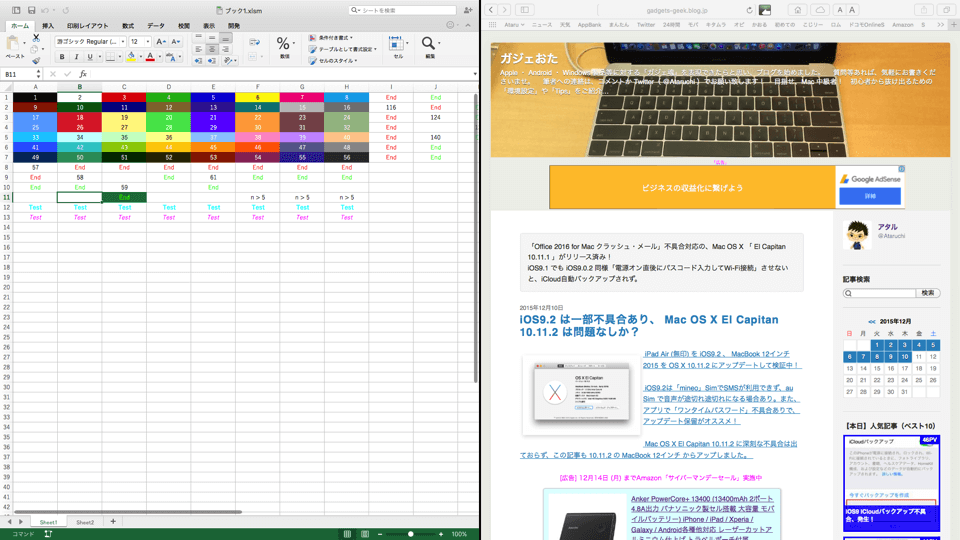Collapse the Excel ribbon chevron
Image resolution: width=960 pixels, height=540 pixels.
[x=468, y=26]
